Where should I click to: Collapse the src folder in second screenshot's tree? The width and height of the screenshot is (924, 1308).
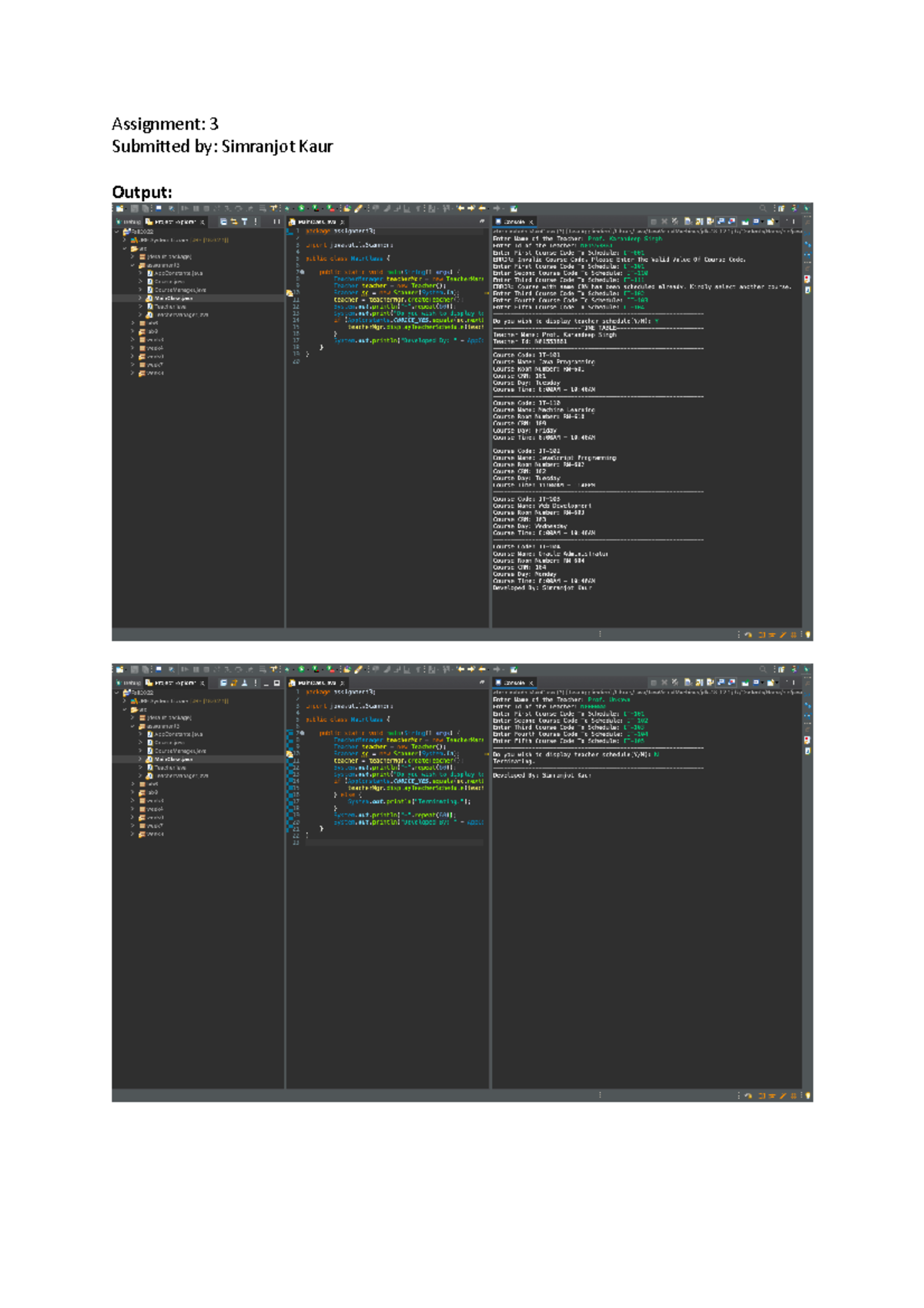(125, 709)
